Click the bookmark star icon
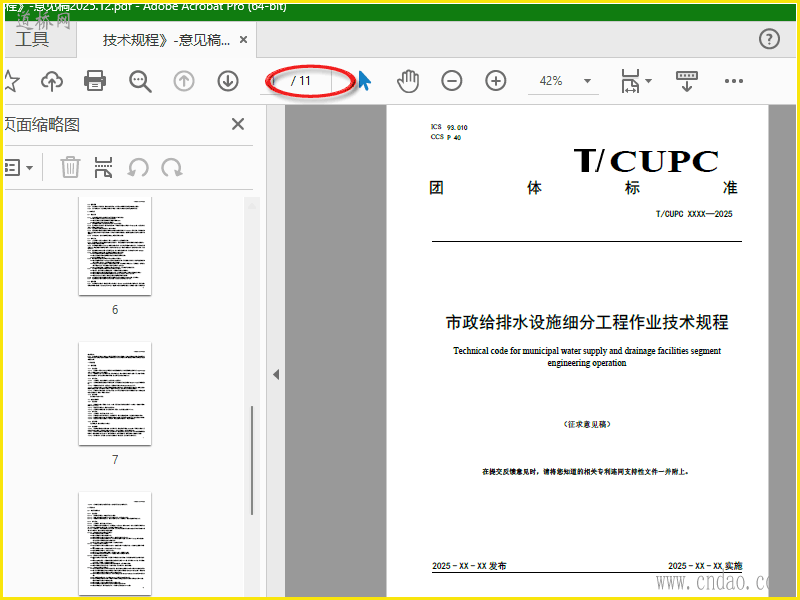This screenshot has height=600, width=800. point(11,81)
